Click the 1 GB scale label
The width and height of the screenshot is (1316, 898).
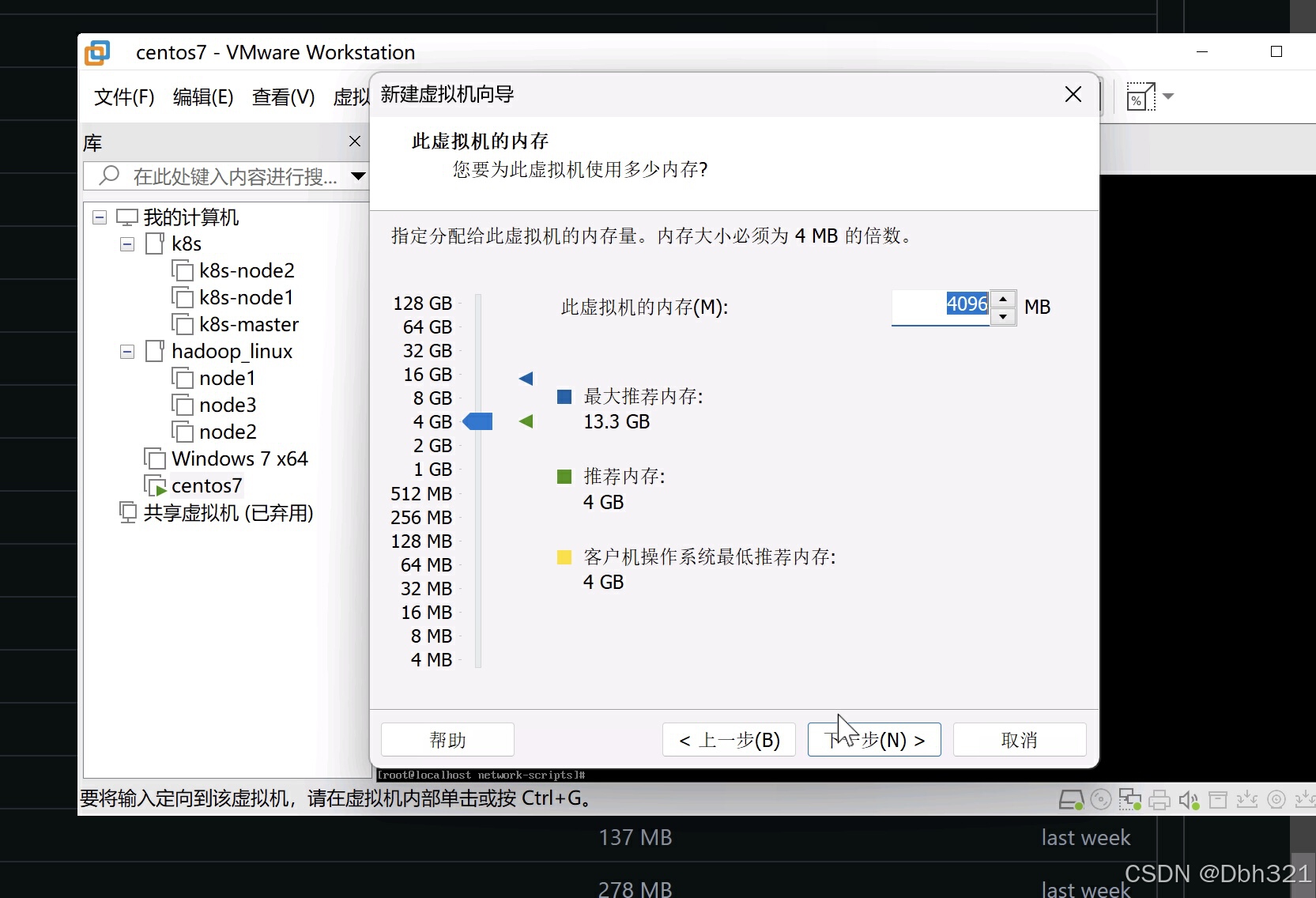pos(433,470)
